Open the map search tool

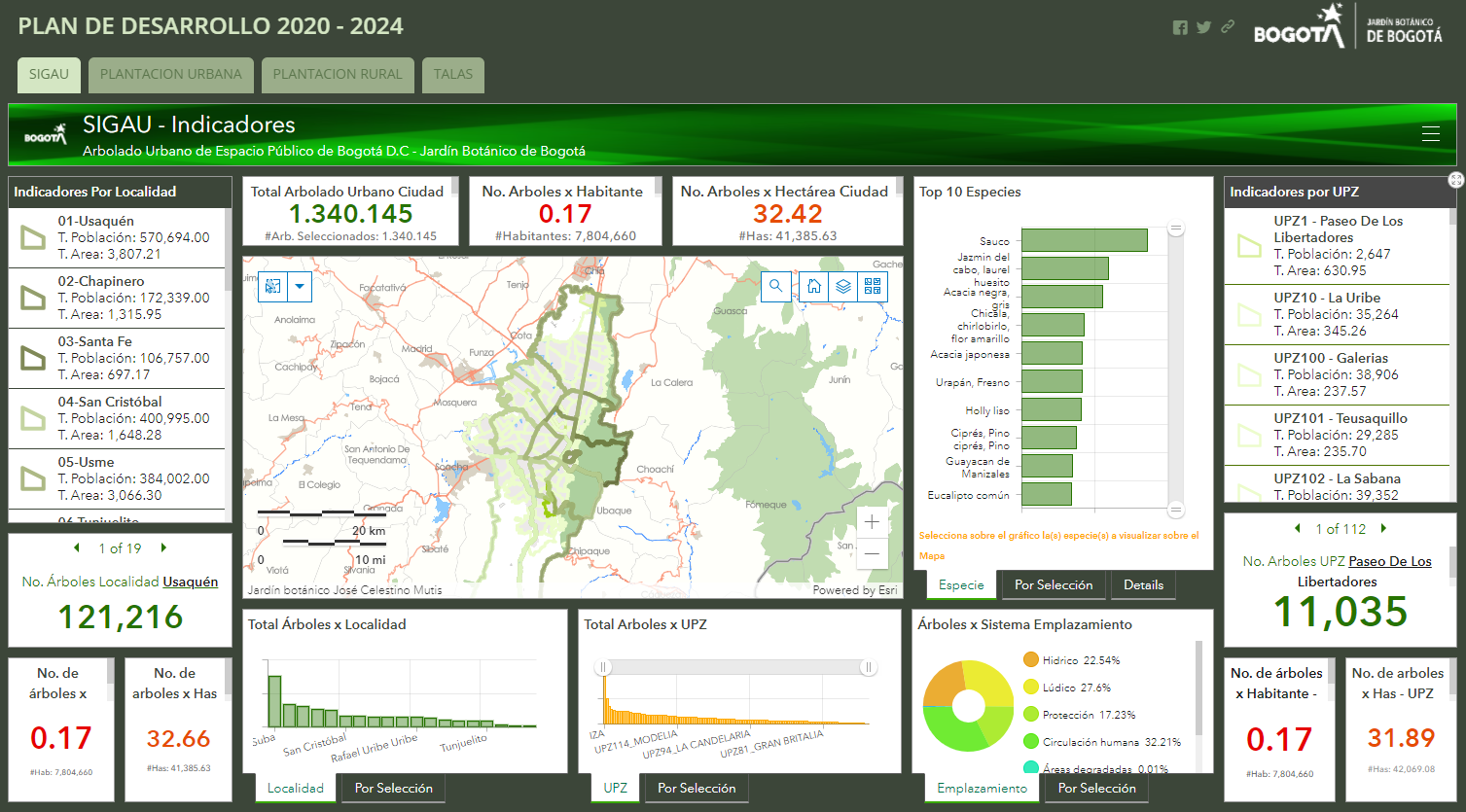click(x=775, y=286)
